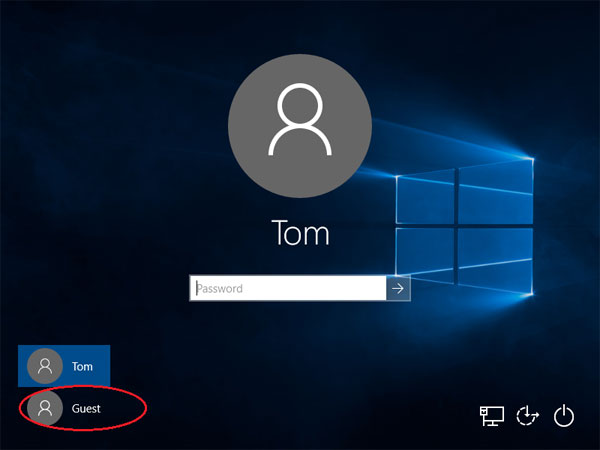Select the Tom account in user list
This screenshot has width=600, height=450.
click(x=64, y=366)
